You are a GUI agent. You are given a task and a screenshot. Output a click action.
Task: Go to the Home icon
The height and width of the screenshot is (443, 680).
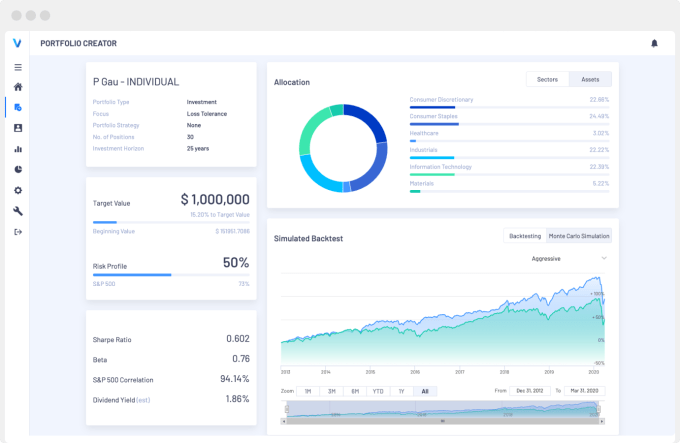click(18, 87)
